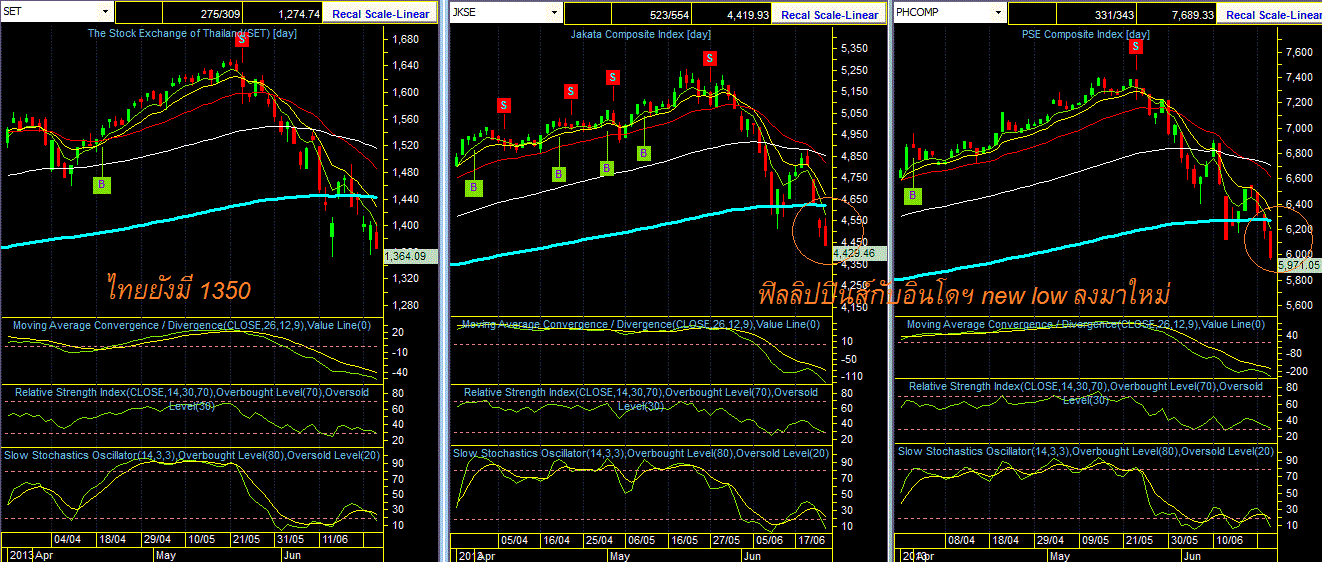Click Relative Strength Index label in JKSE chart
1322x562 pixels.
pos(640,398)
